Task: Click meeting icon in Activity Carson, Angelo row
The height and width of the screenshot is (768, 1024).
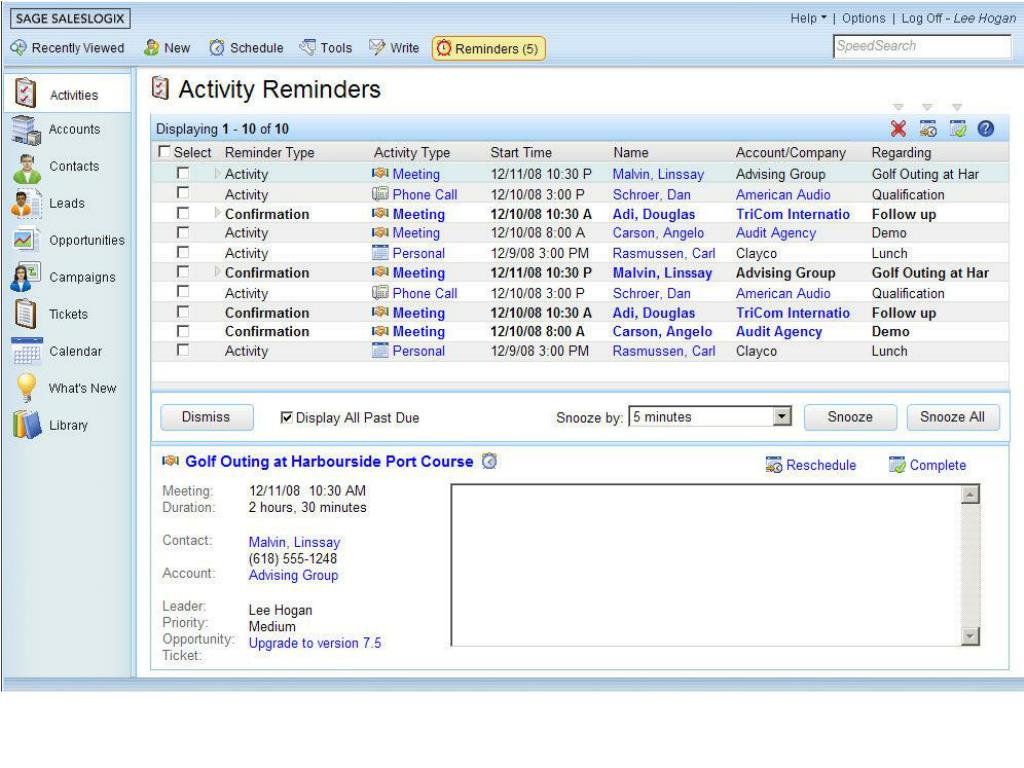Action: 380,232
